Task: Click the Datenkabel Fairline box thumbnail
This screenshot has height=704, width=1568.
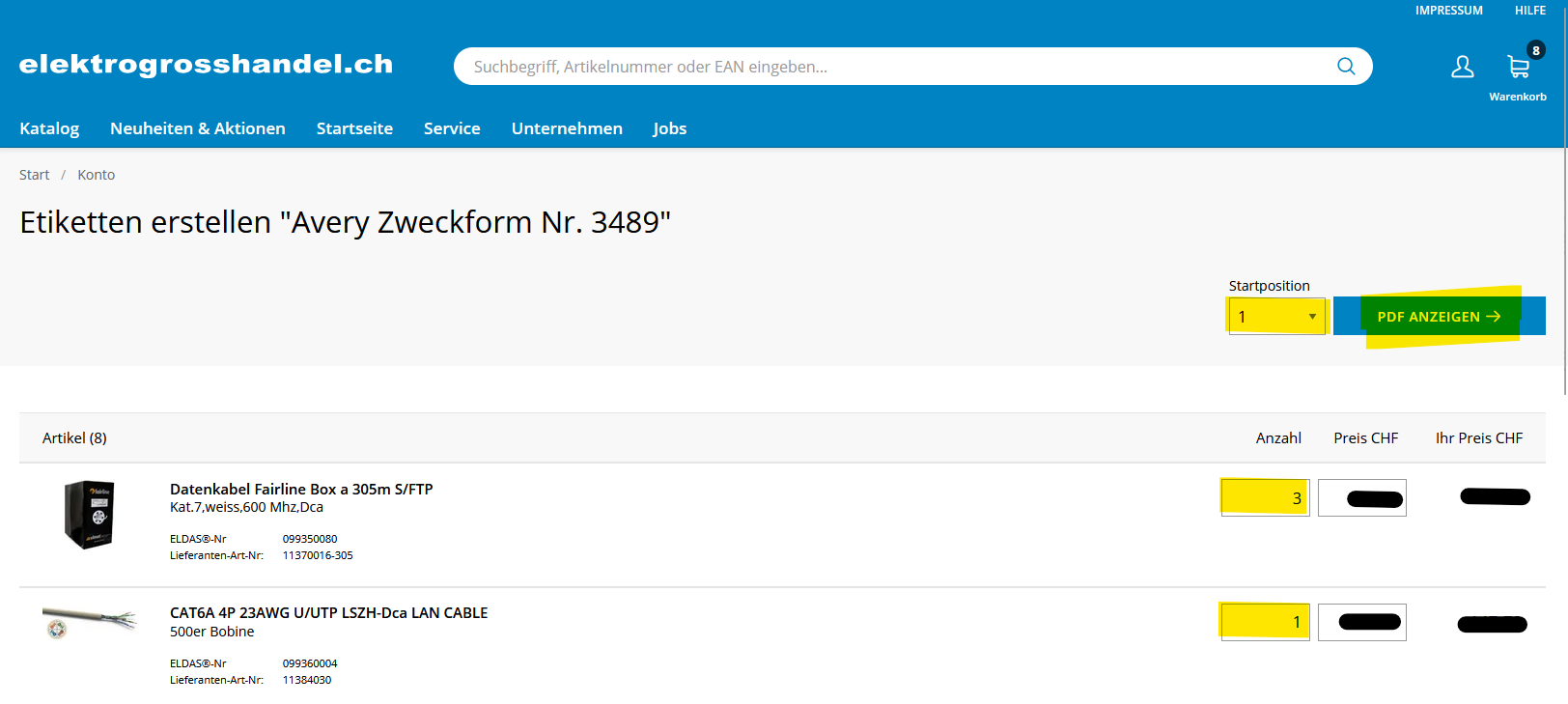Action: (90, 515)
